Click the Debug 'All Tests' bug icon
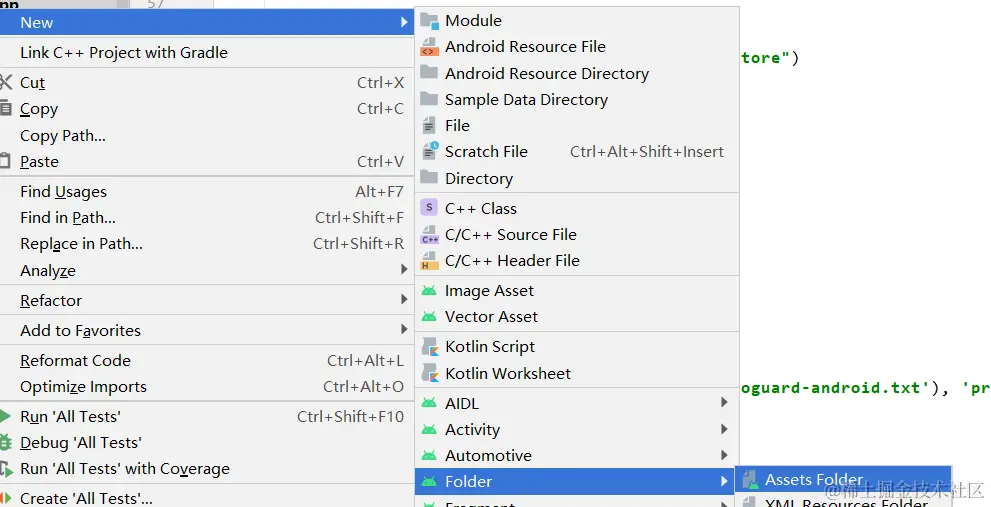991x507 pixels. [x=6, y=443]
